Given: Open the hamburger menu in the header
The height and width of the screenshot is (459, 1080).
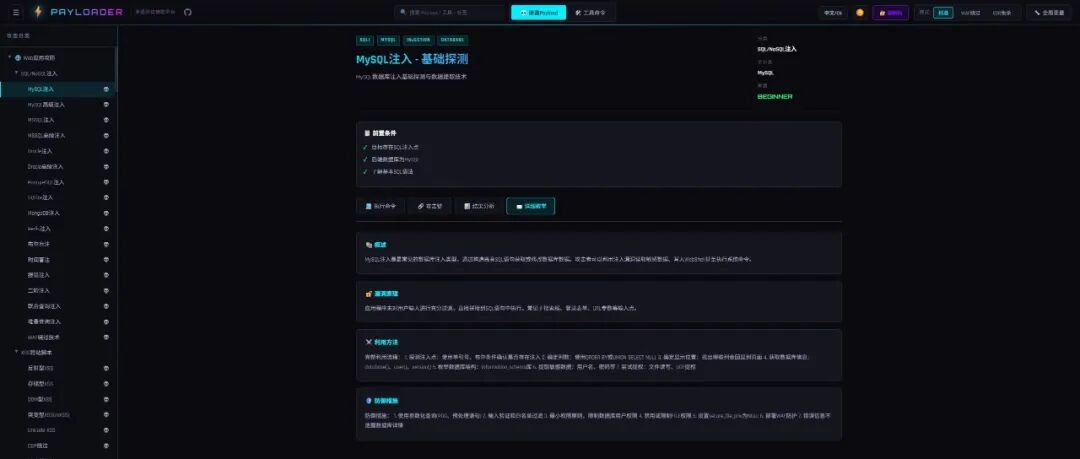Looking at the screenshot, I should 17,12.
